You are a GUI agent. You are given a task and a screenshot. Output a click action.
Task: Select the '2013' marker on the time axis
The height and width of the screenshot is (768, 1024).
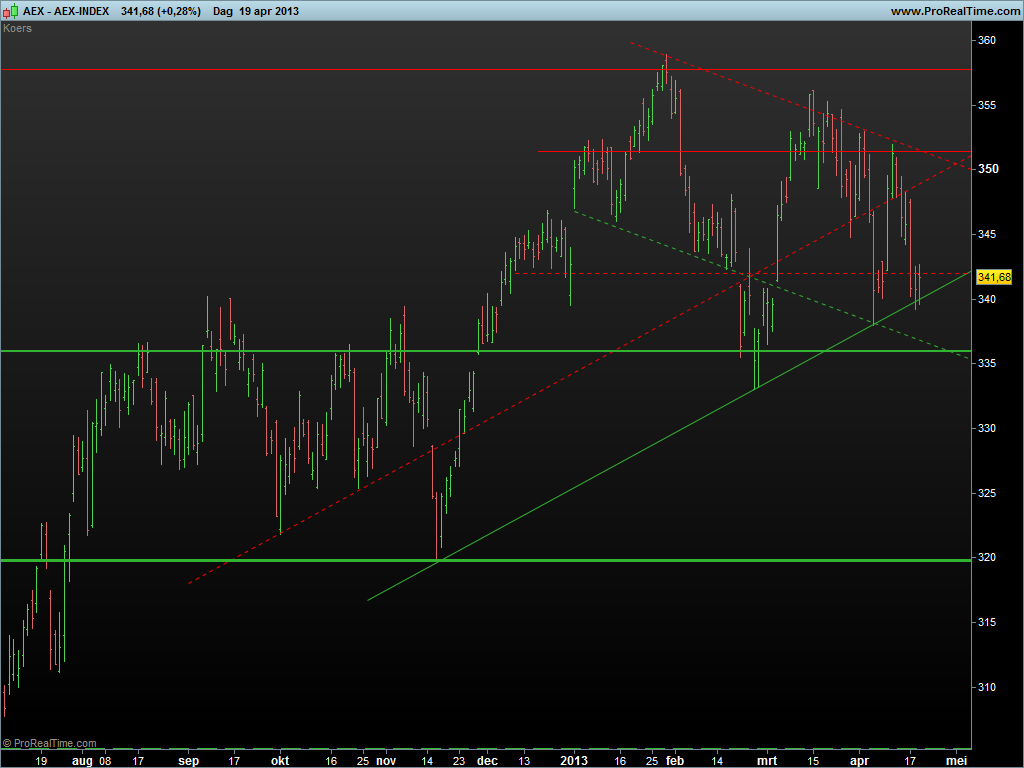[x=573, y=760]
